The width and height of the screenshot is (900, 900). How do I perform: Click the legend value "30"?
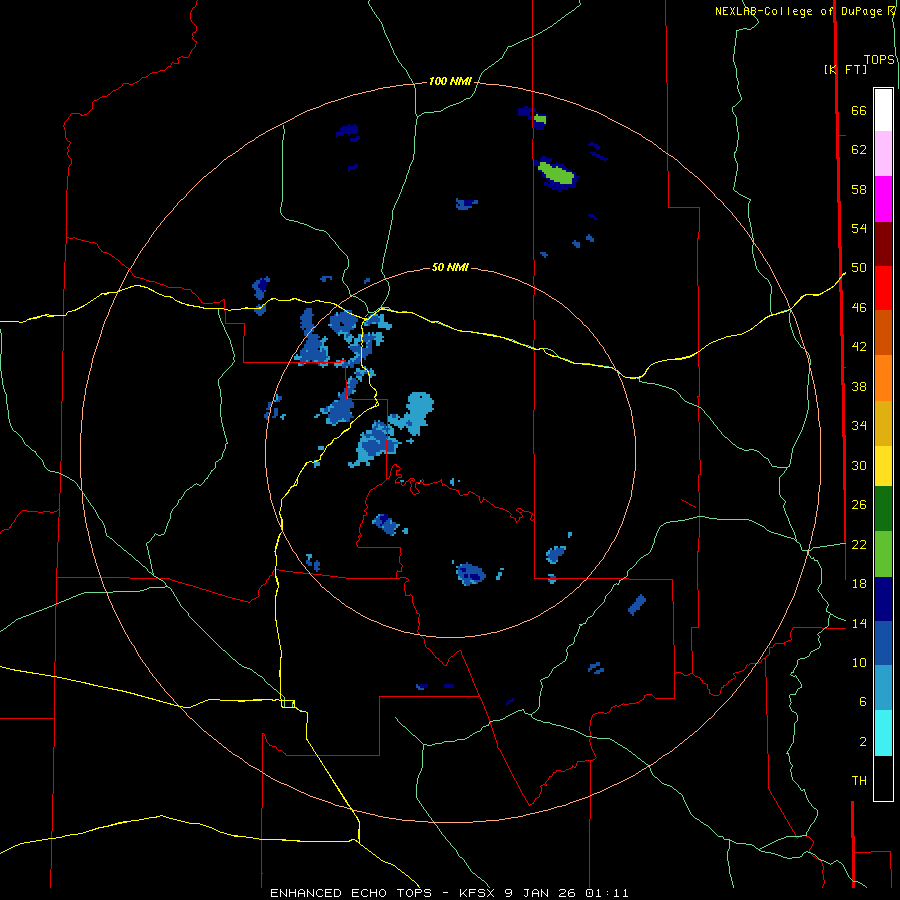pos(859,465)
